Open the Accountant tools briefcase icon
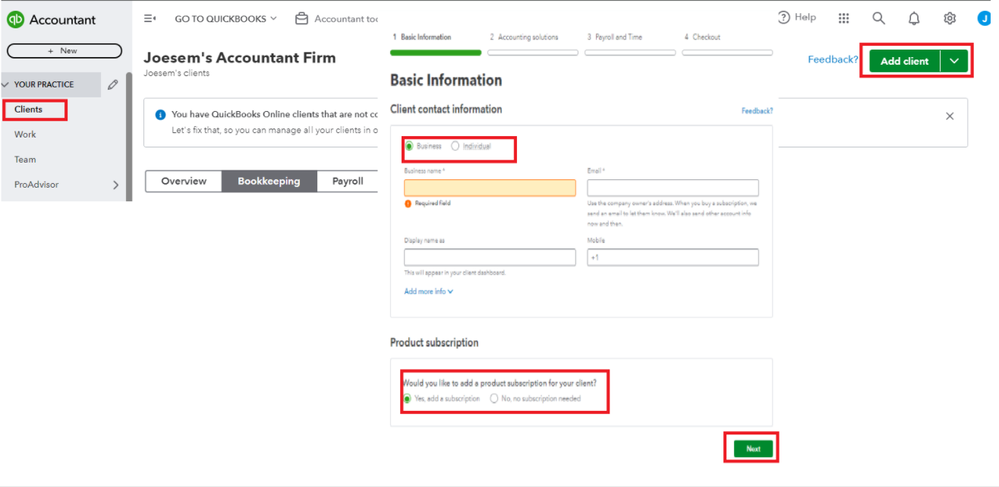The width and height of the screenshot is (999, 487). [301, 19]
